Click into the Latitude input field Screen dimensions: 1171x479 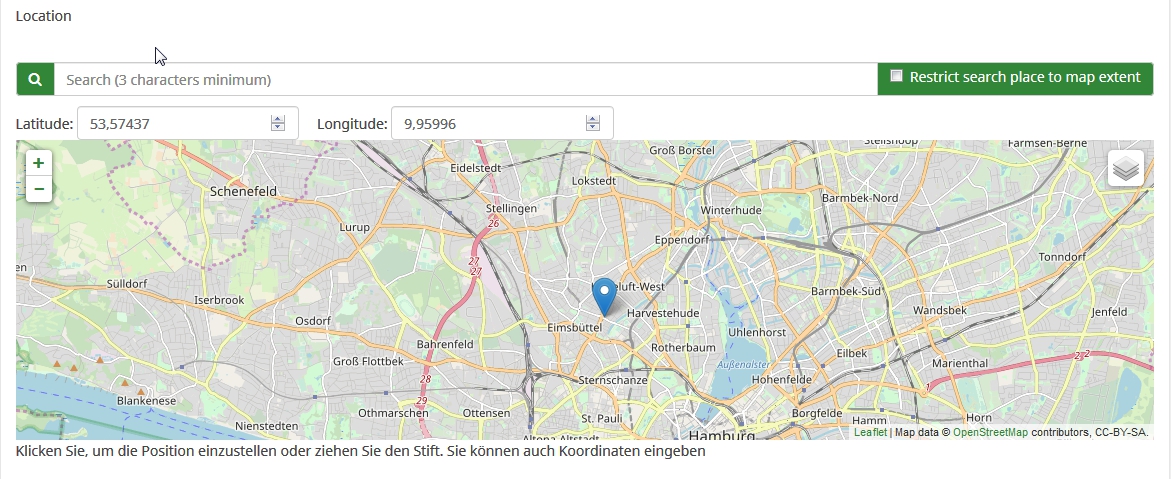[x=170, y=124]
